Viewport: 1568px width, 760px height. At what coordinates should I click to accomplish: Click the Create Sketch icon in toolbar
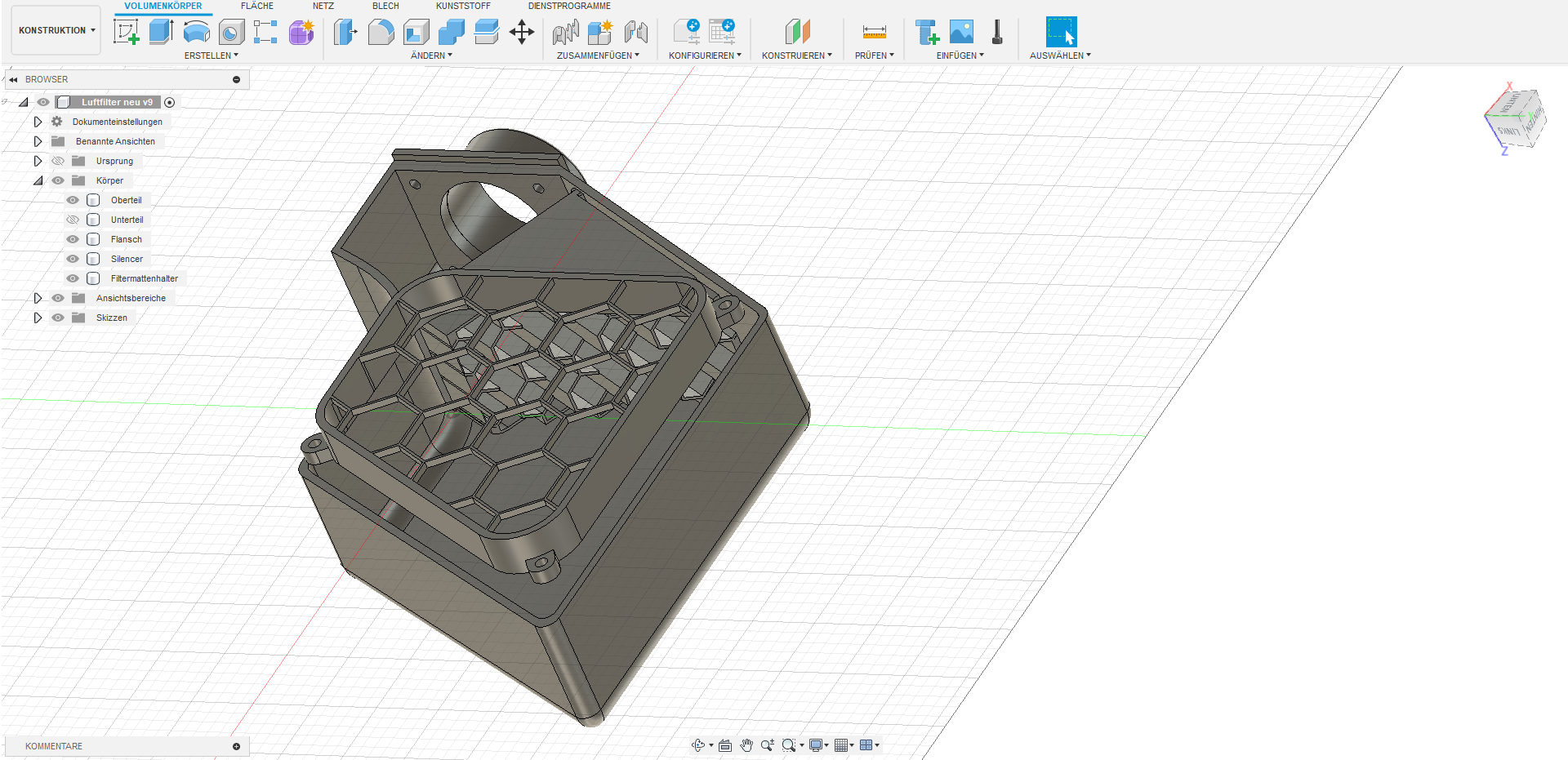pos(127,32)
